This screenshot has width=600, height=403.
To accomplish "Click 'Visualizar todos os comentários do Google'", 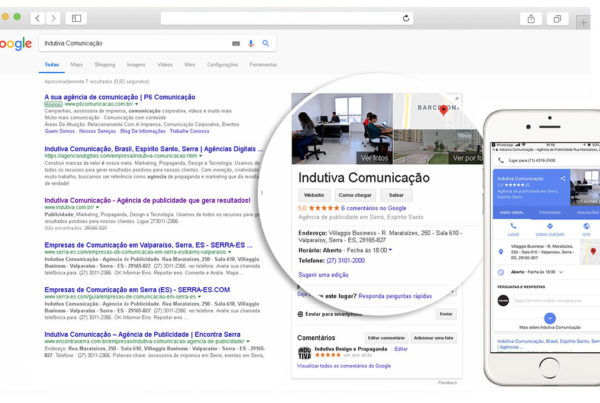I will coord(344,366).
